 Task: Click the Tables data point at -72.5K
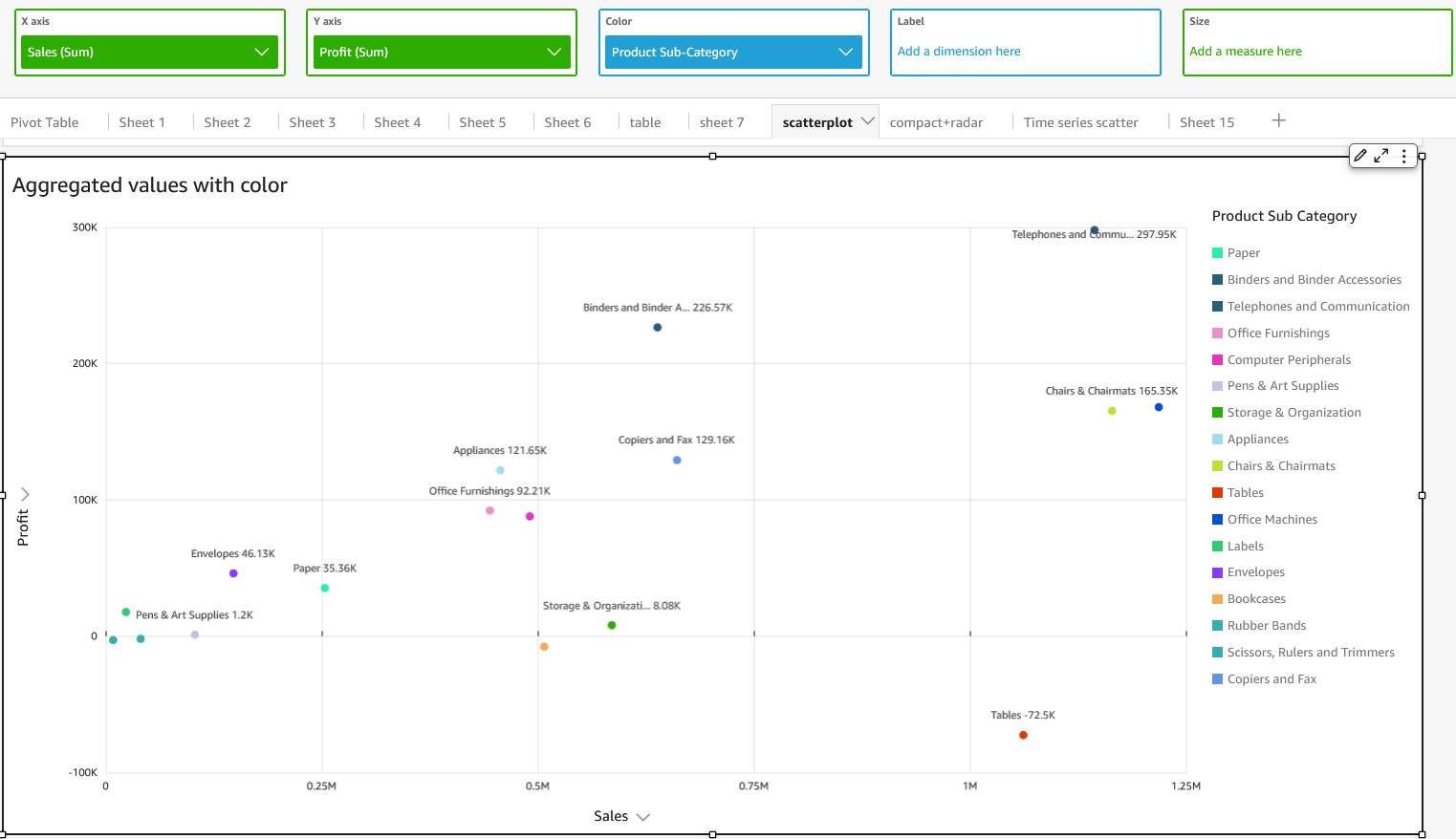click(x=1023, y=735)
